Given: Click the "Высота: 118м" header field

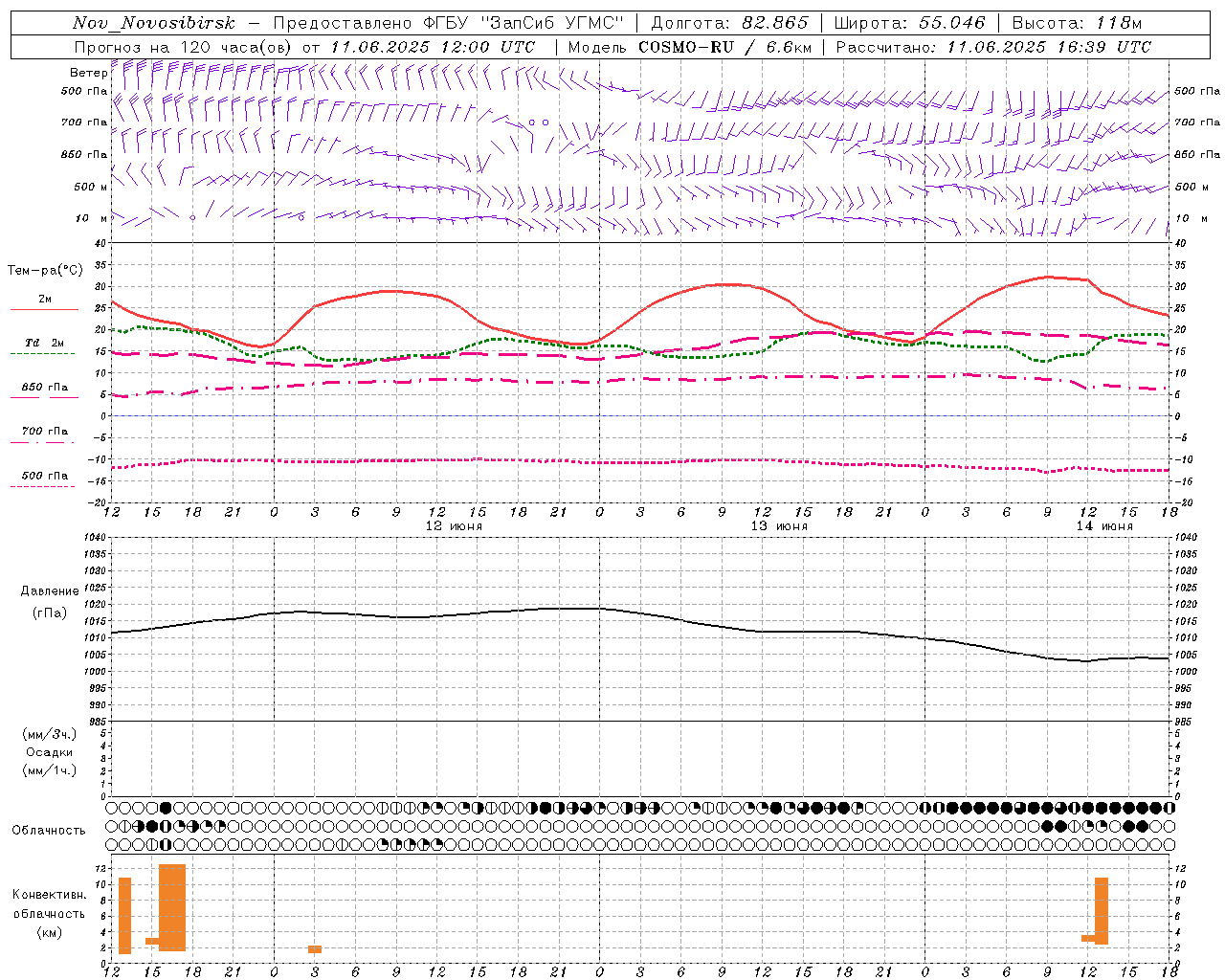Looking at the screenshot, I should pos(1077,23).
